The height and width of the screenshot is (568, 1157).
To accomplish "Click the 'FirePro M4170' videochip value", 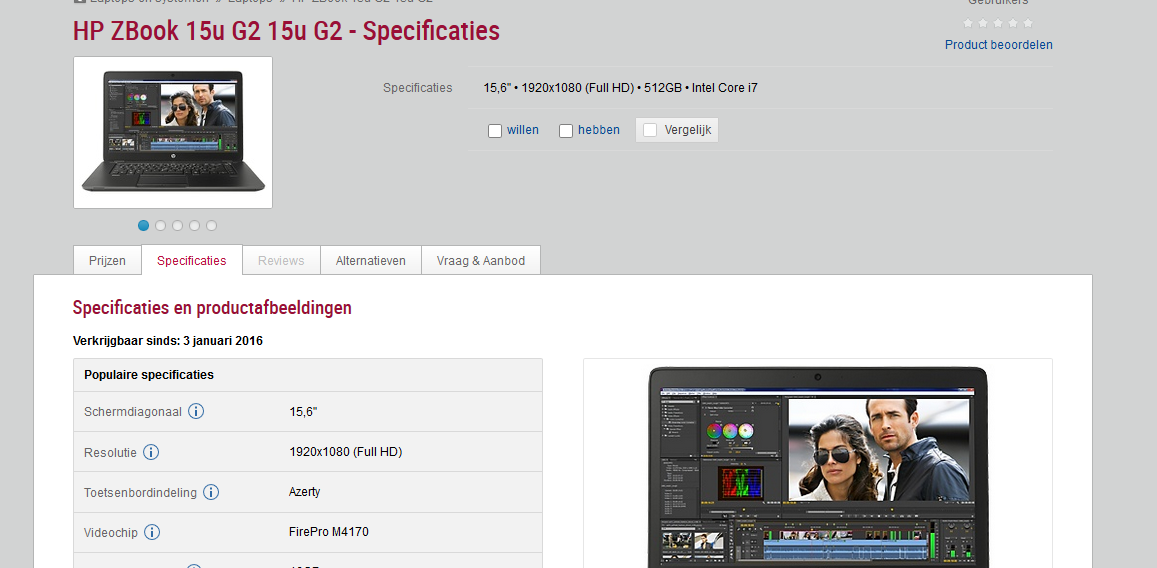I will pyautogui.click(x=328, y=532).
